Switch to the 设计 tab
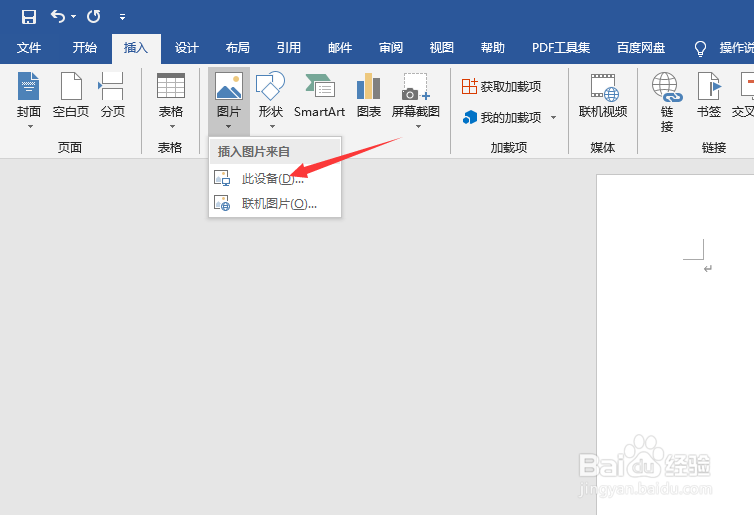754x515 pixels. point(187,48)
